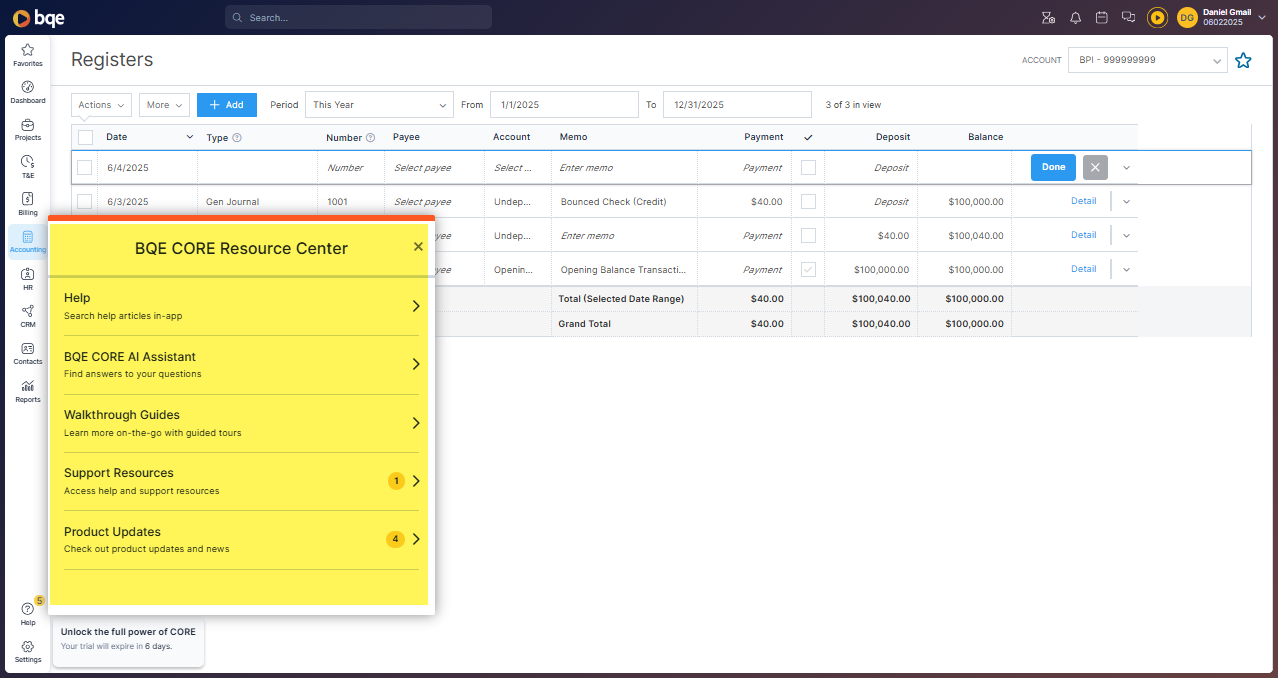Open Detail for the Bounced Check transaction
Viewport: 1278px width, 678px height.
tap(1083, 201)
